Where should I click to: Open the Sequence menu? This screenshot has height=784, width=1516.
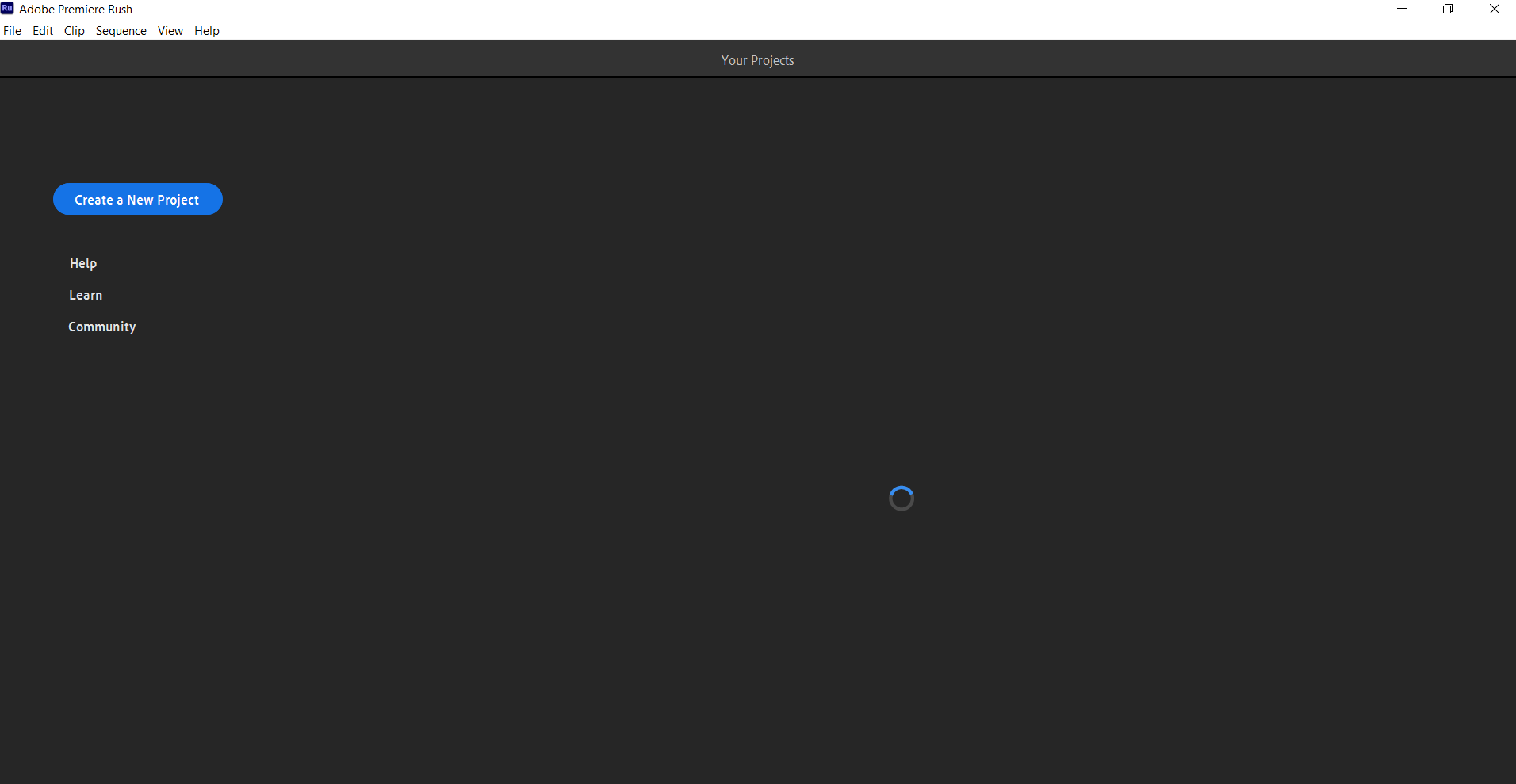(121, 31)
